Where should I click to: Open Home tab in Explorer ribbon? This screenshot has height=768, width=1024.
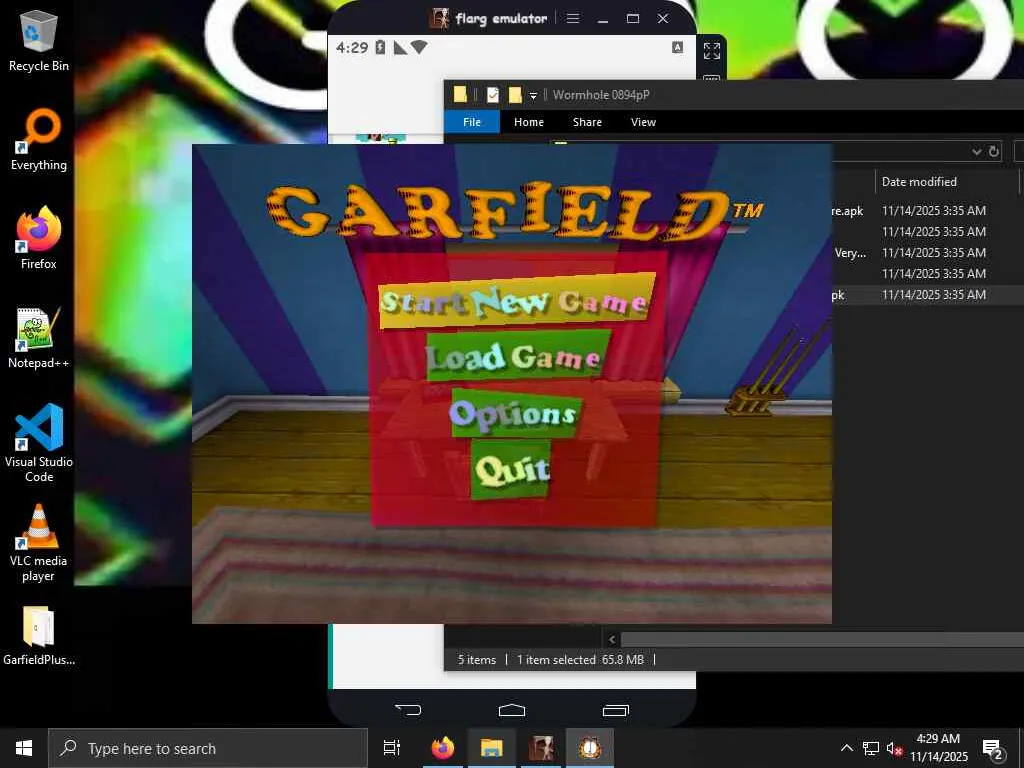pyautogui.click(x=528, y=122)
